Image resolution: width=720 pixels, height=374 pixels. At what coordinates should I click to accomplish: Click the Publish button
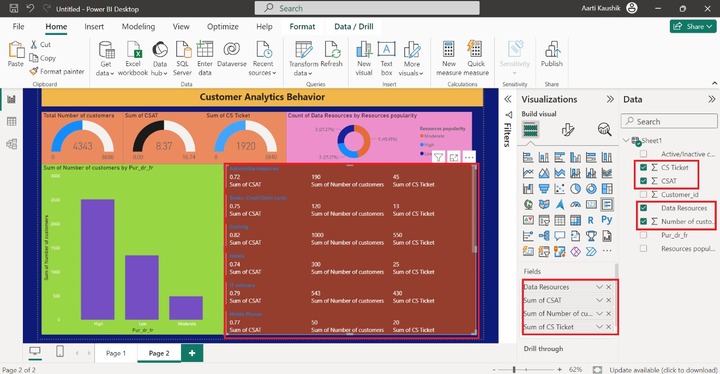551,54
